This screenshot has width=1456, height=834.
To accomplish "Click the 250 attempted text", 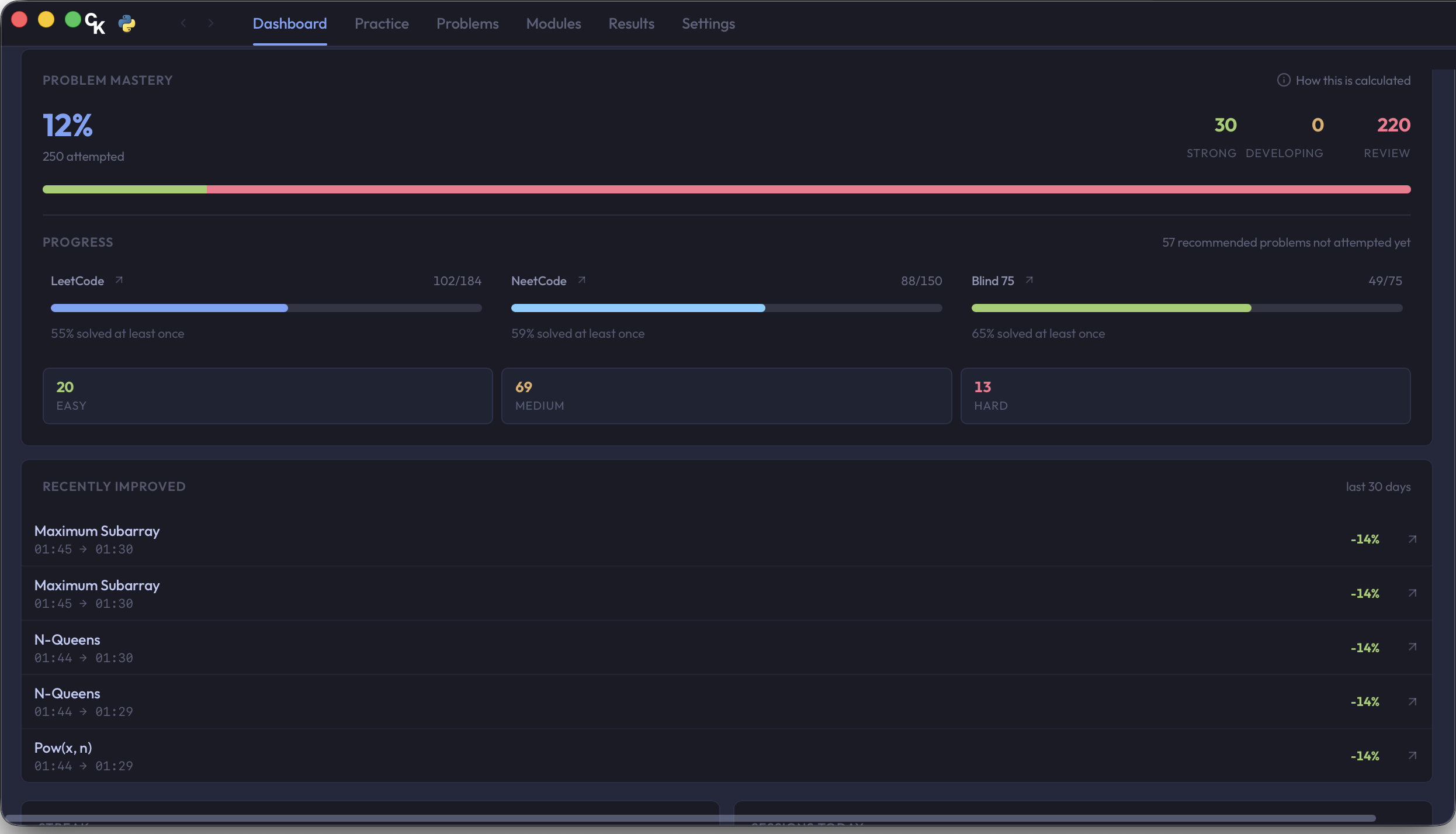I will (83, 157).
